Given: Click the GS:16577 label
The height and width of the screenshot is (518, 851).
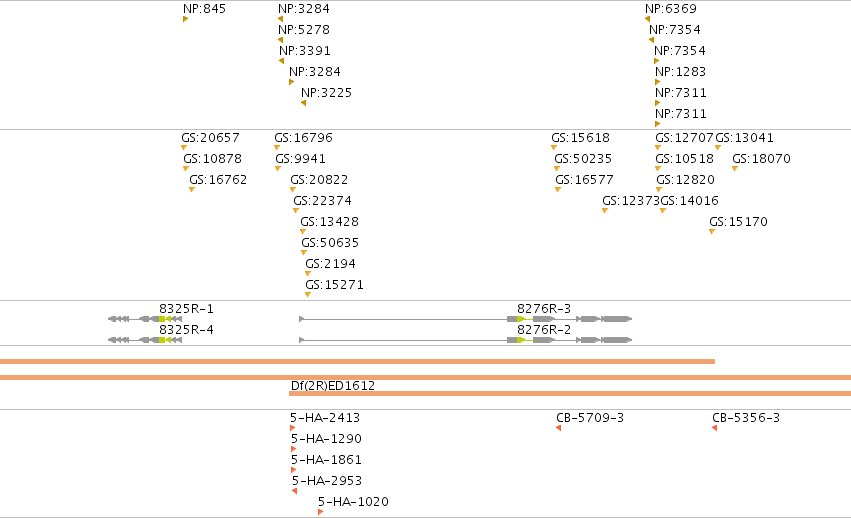Looking at the screenshot, I should (585, 180).
